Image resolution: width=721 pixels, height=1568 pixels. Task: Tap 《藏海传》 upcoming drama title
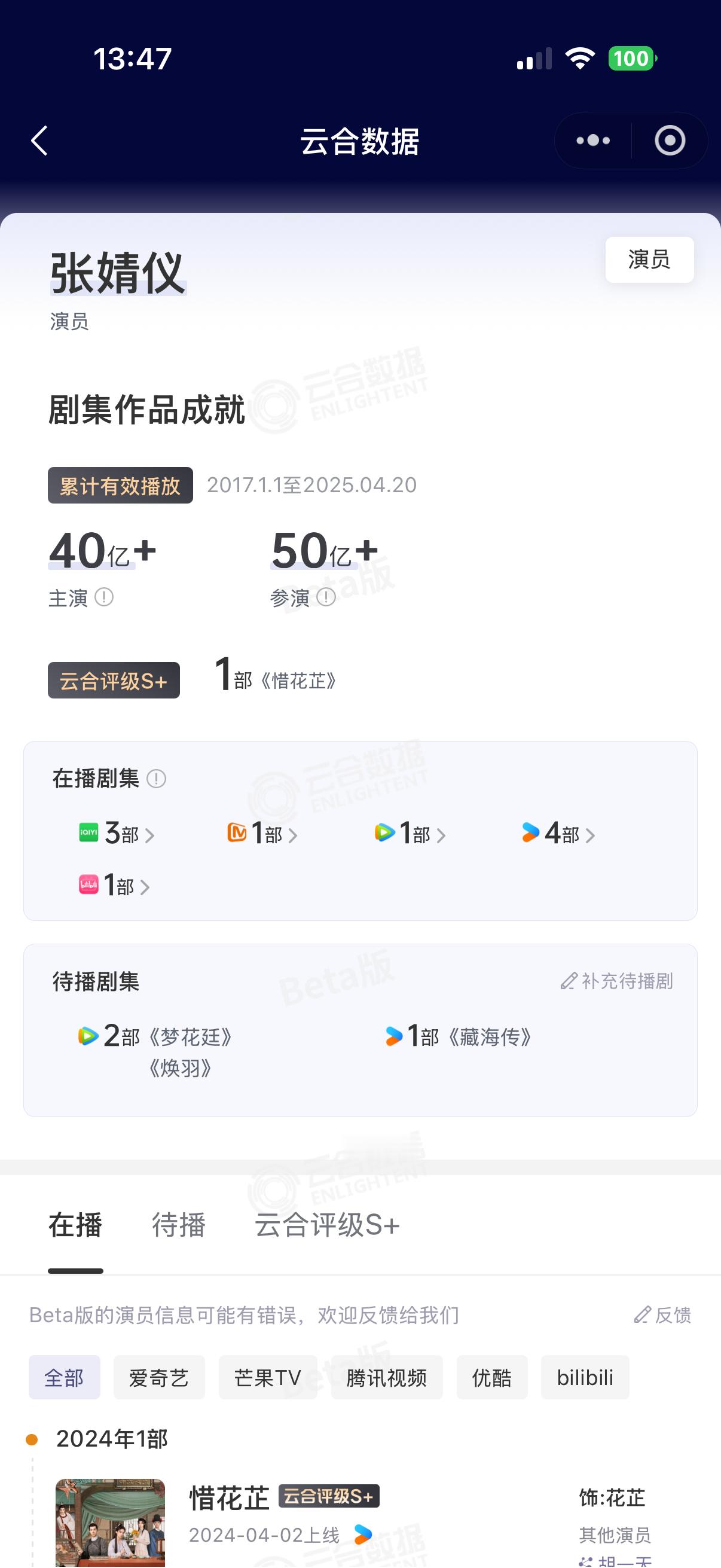tap(490, 1036)
